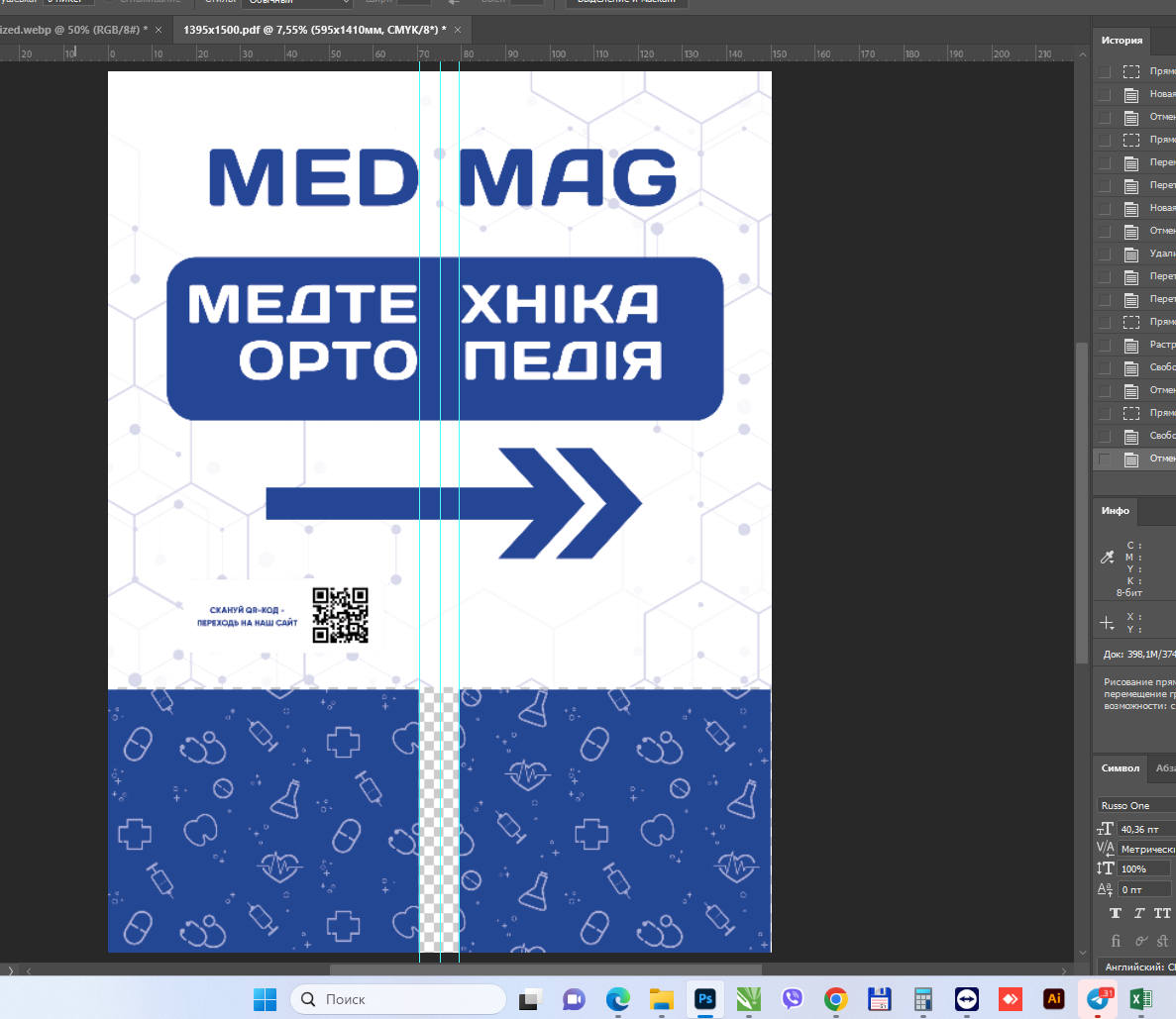Screen dimensions: 1176x1019
Task: Toggle faux bold in Character panel
Action: click(x=1116, y=912)
